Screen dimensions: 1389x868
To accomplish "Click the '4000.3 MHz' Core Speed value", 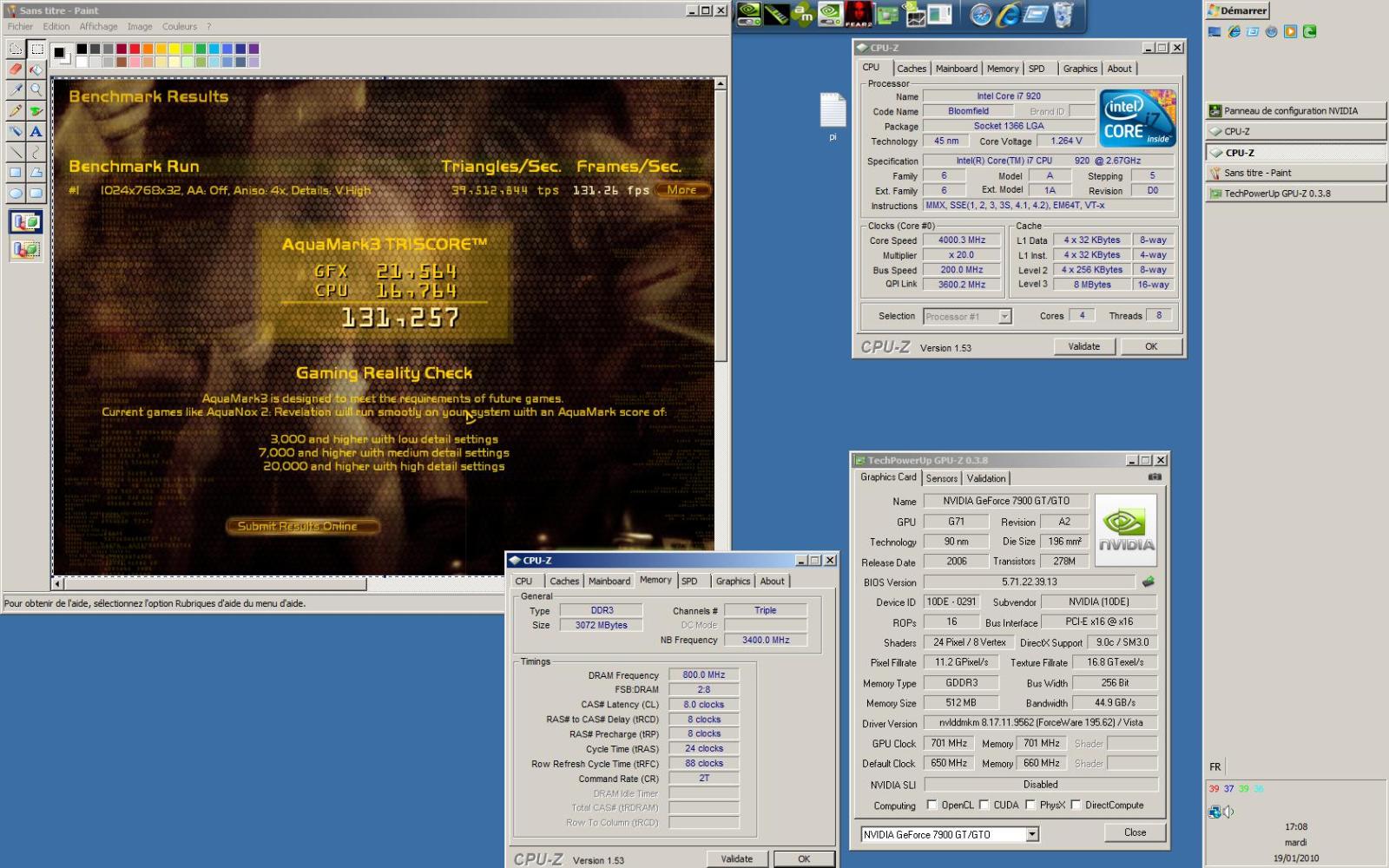I will (x=961, y=240).
